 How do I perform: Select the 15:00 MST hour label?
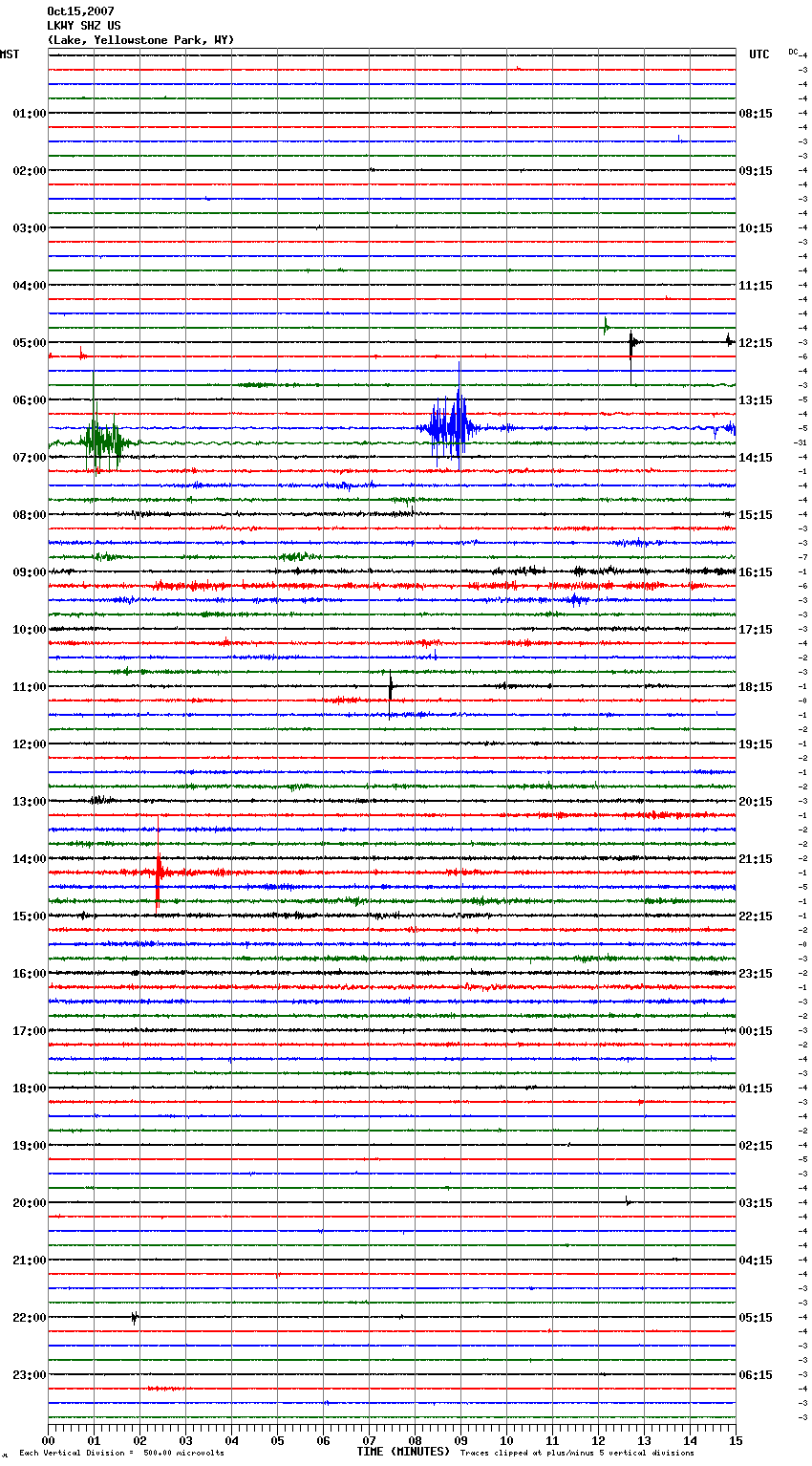pos(29,916)
